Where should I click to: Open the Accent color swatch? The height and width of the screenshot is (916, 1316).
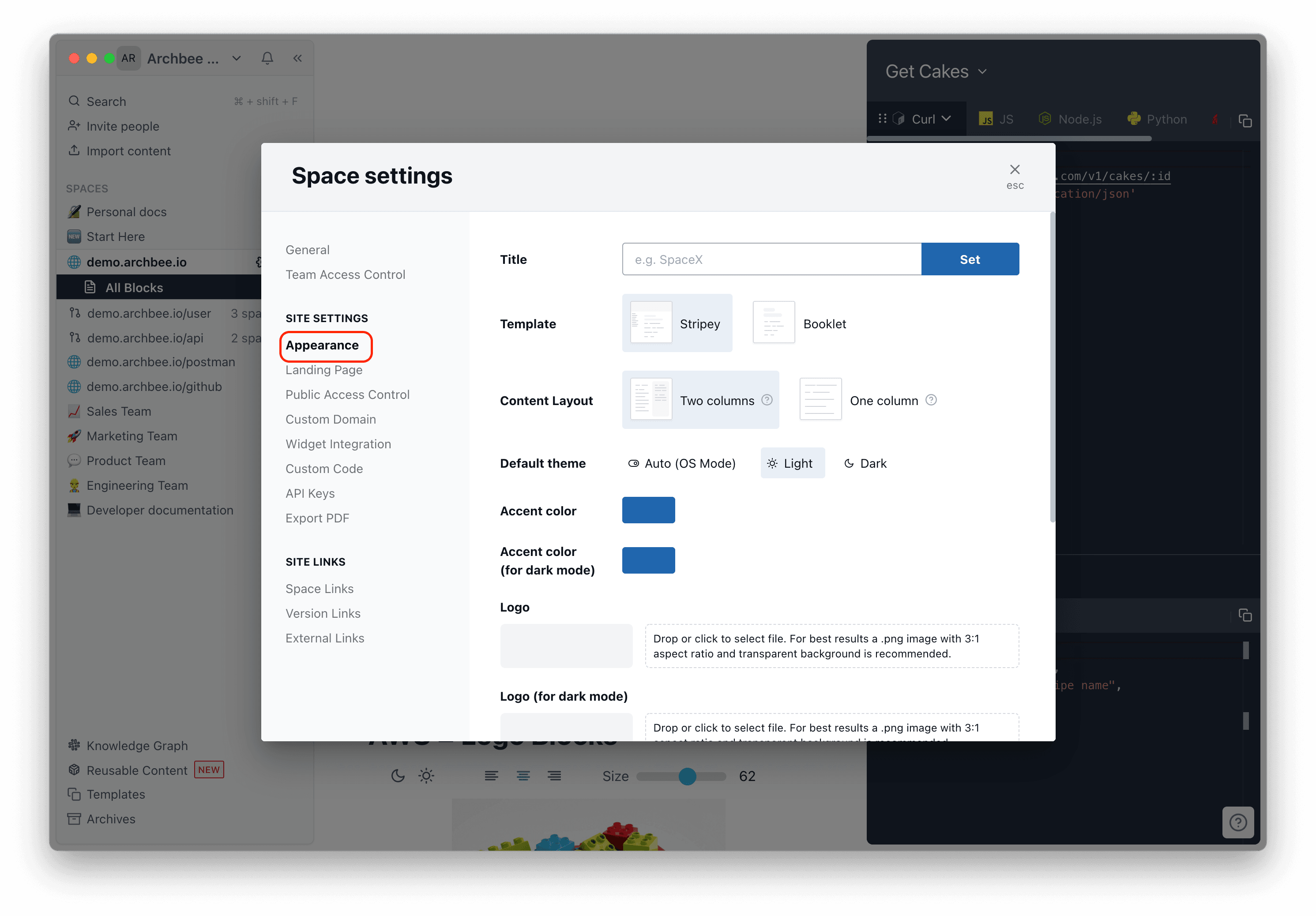click(648, 510)
